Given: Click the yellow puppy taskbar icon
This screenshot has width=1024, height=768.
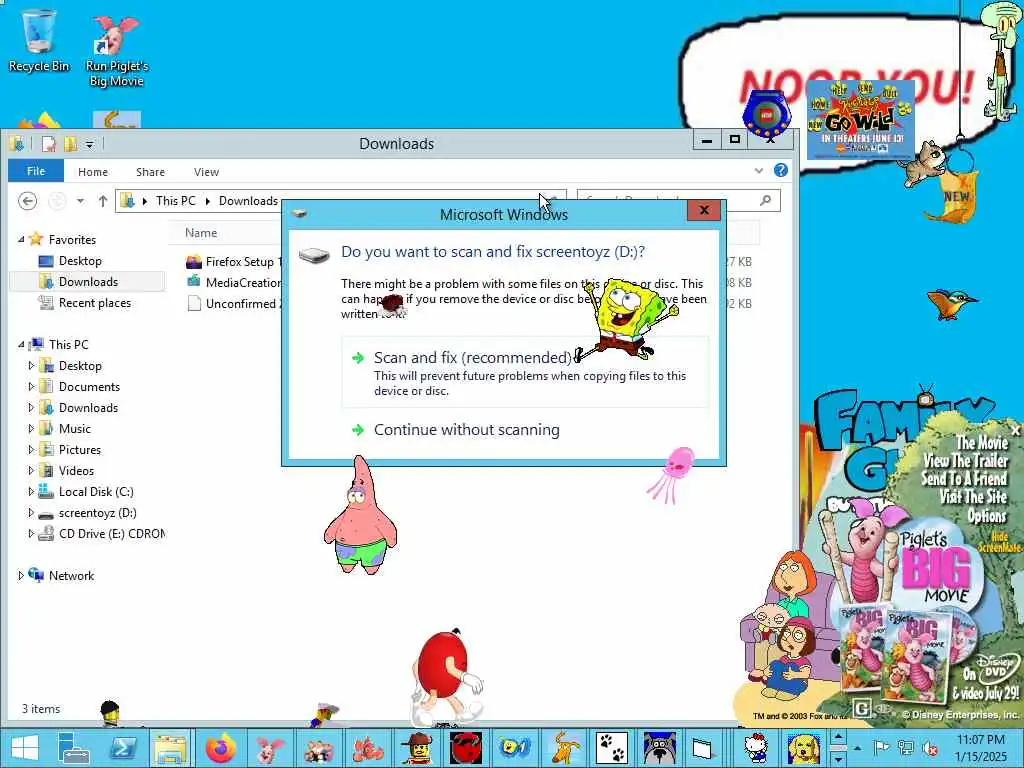Looking at the screenshot, I should (x=803, y=748).
